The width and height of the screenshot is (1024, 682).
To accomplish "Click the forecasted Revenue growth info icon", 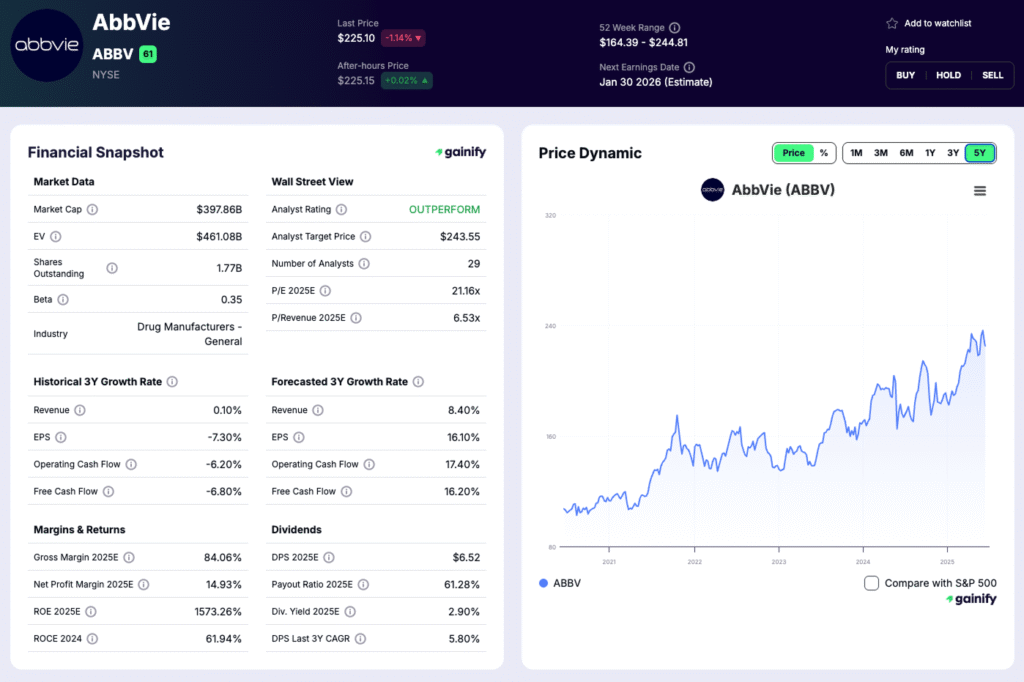I will coord(318,410).
